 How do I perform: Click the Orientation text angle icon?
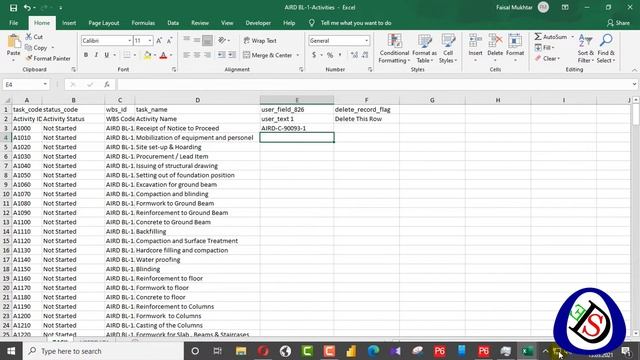pos(222,40)
